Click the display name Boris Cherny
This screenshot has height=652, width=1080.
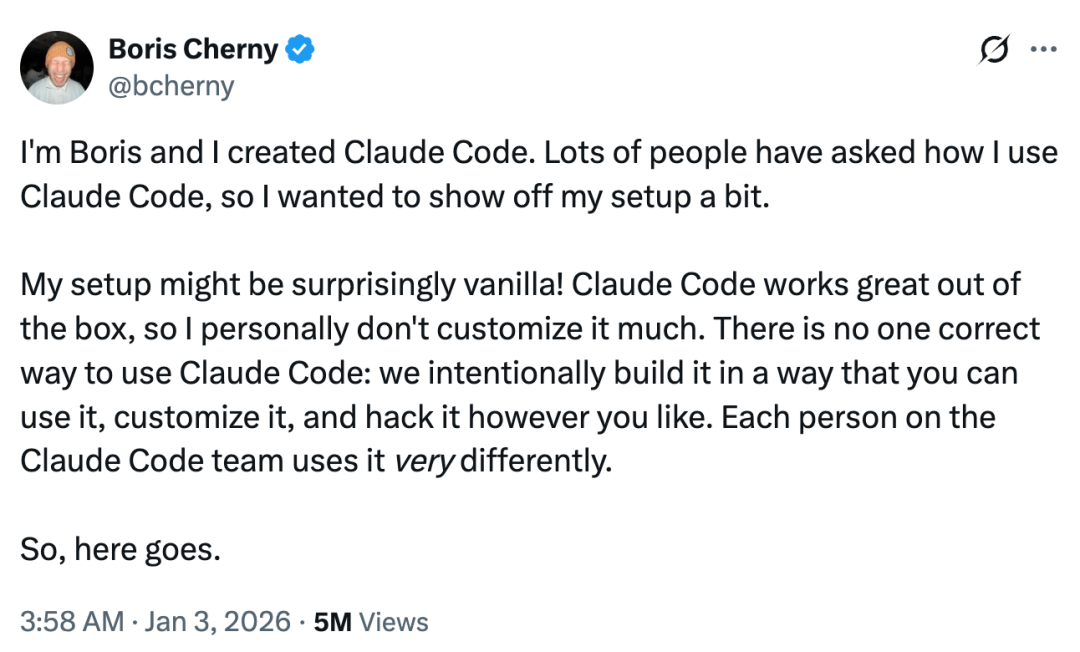coord(193,50)
